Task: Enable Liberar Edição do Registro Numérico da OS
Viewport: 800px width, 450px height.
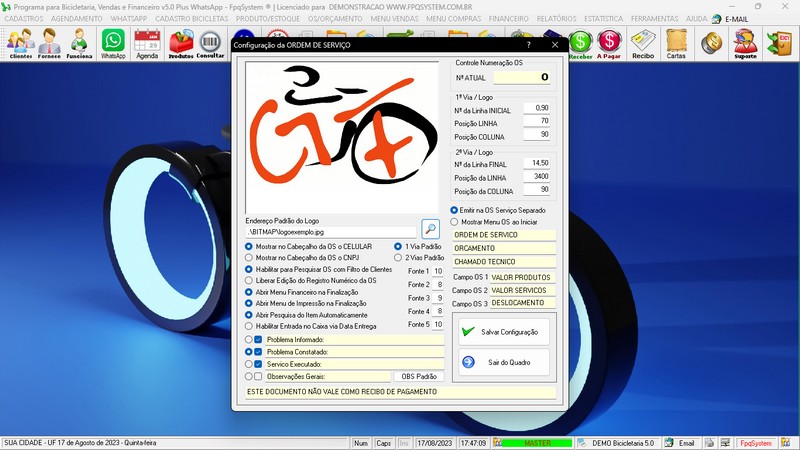Action: pos(248,281)
